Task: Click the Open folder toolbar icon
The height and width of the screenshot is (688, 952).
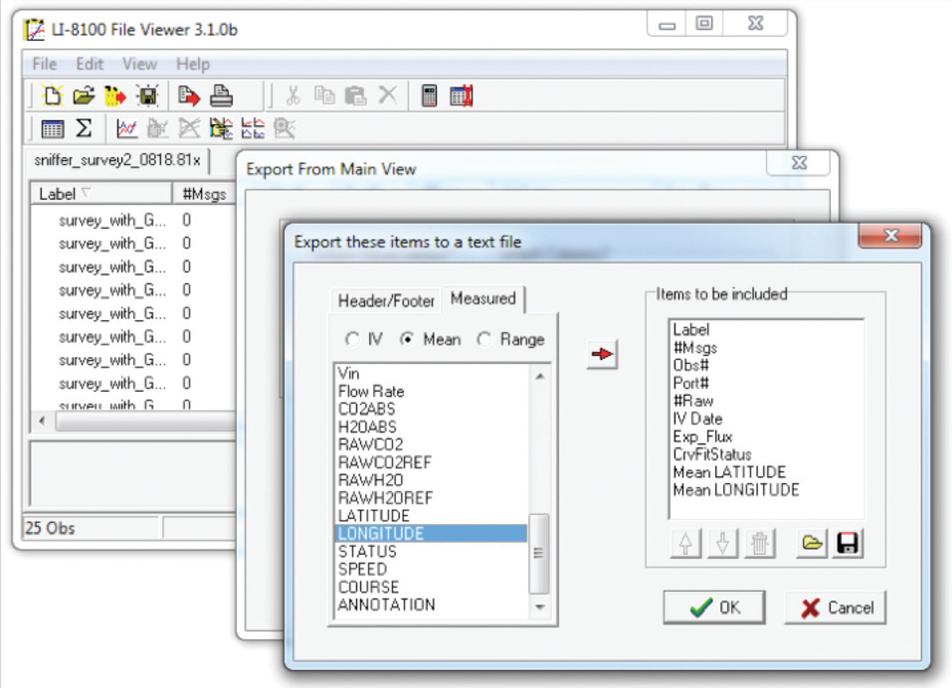Action: pos(84,95)
